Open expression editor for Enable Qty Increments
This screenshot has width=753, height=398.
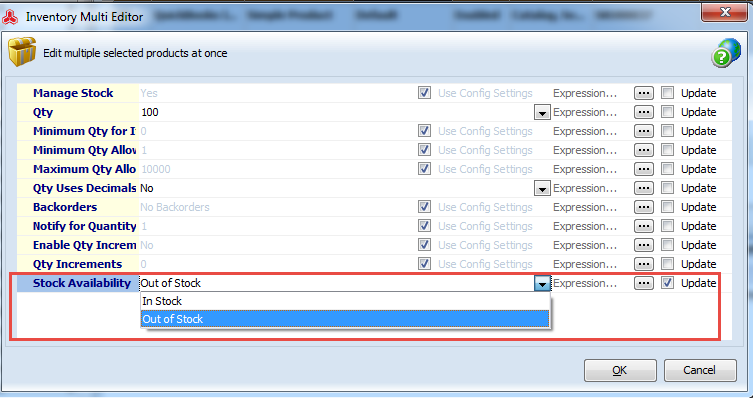tap(644, 245)
